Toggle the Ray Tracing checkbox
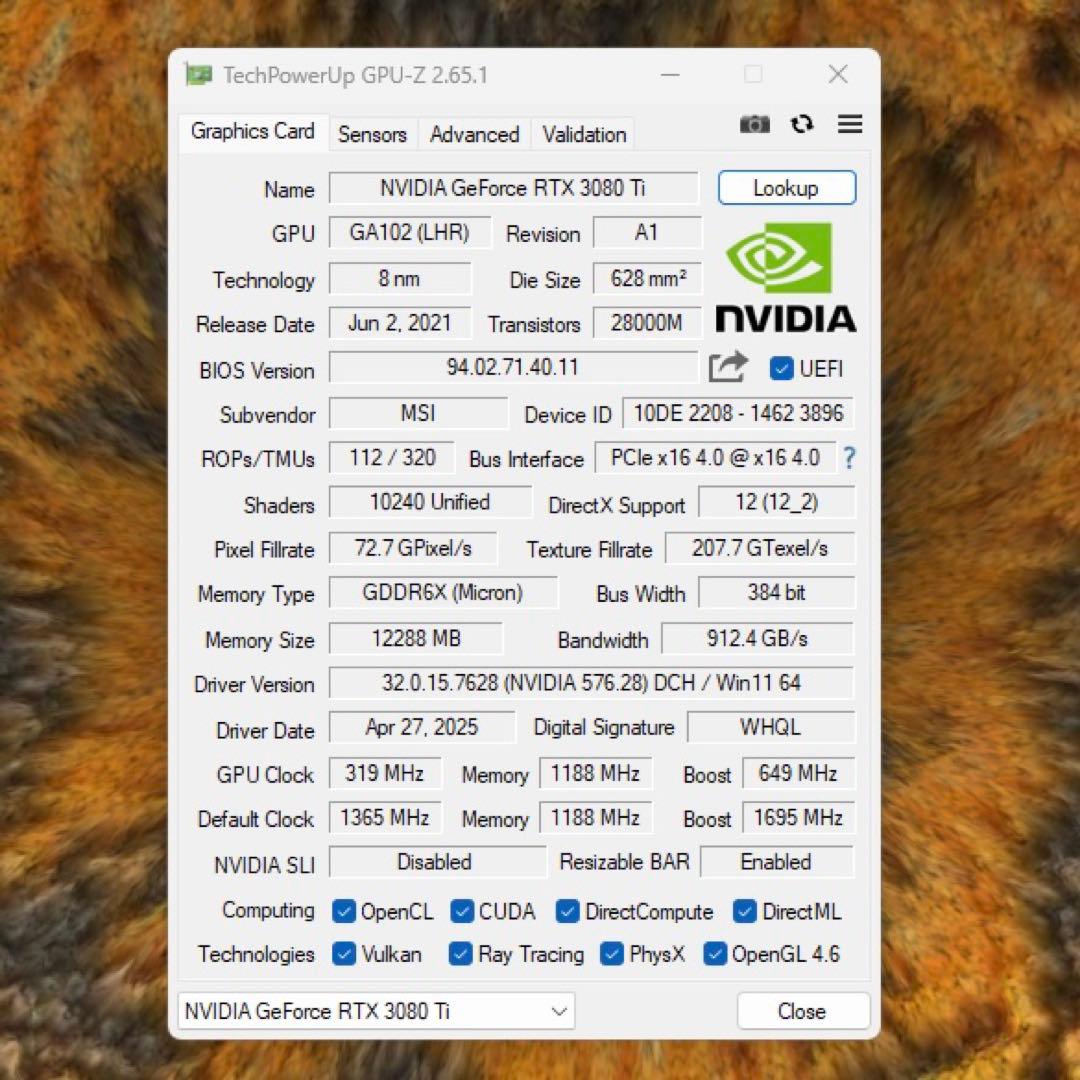The height and width of the screenshot is (1080, 1080). pyautogui.click(x=460, y=954)
